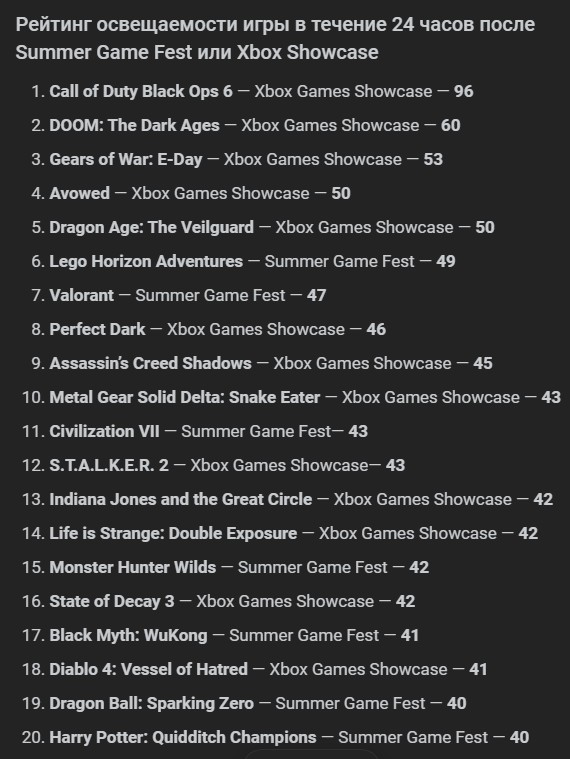Select Indiana Jones and the Great Circle
This screenshot has width=570, height=759.
coord(181,499)
